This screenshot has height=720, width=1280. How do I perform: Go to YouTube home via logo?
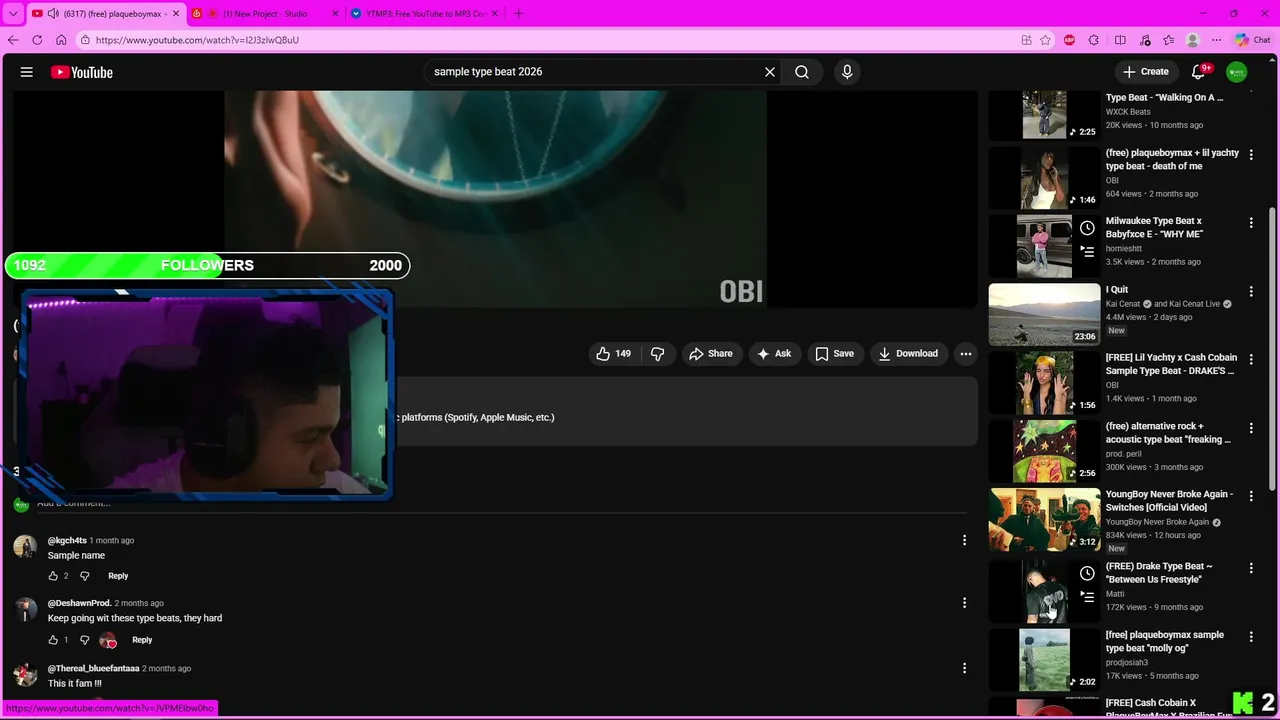[x=82, y=72]
